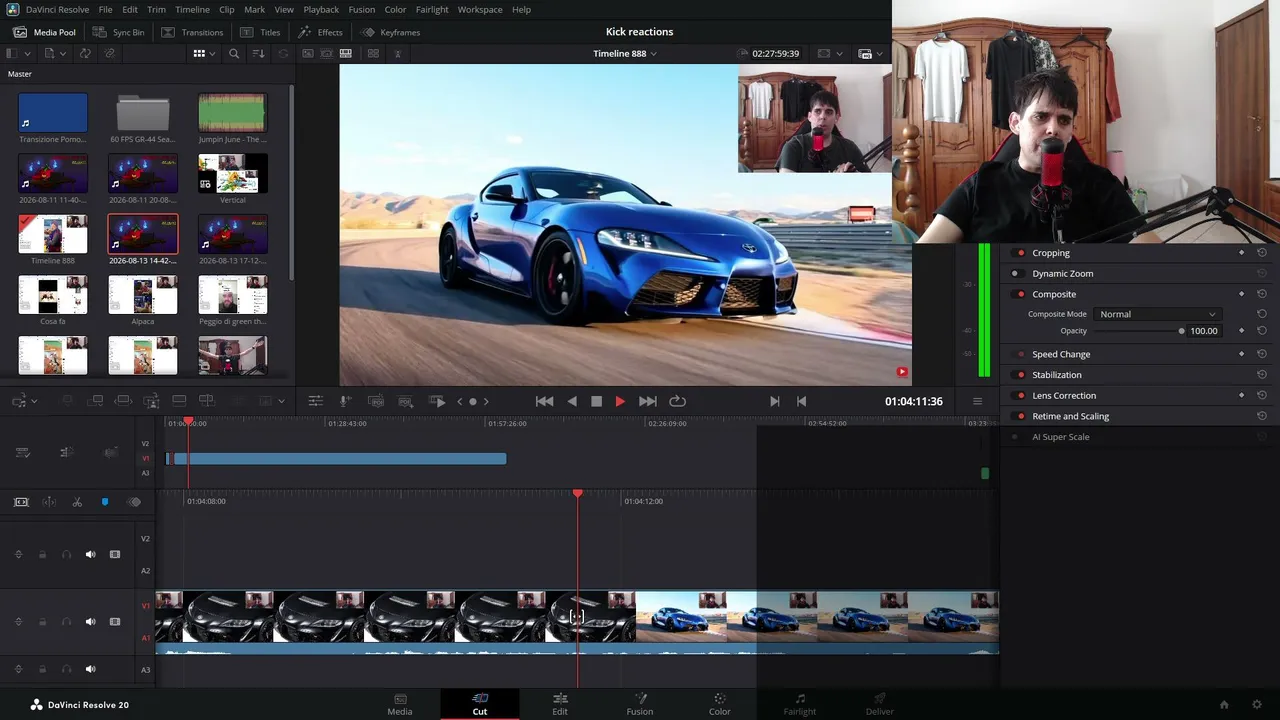
Task: Open the viewer options hamburger menu
Action: point(977,401)
